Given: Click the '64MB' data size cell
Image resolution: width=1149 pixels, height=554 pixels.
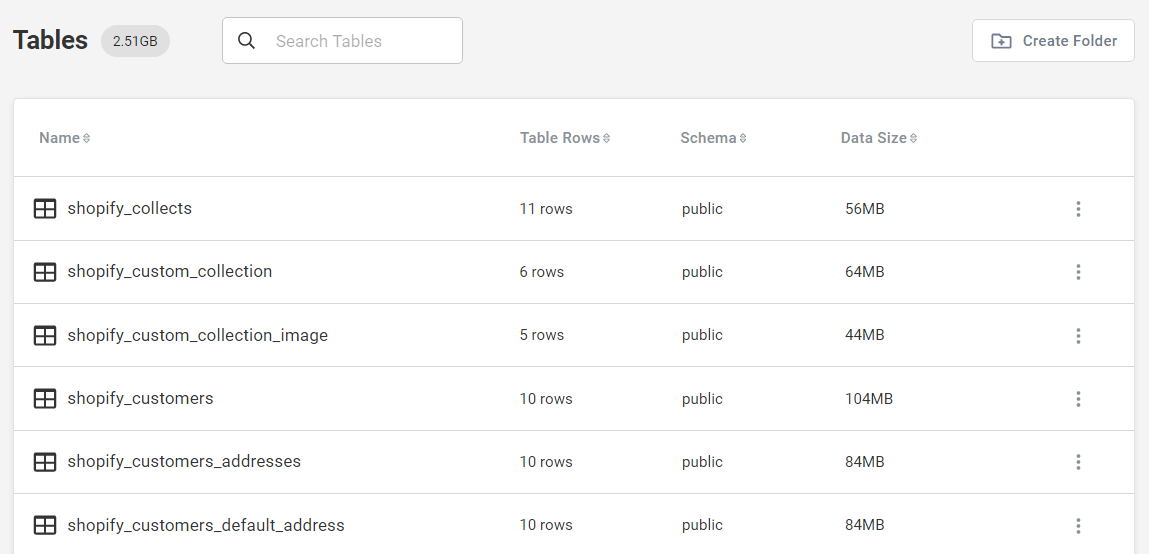Looking at the screenshot, I should click(865, 272).
